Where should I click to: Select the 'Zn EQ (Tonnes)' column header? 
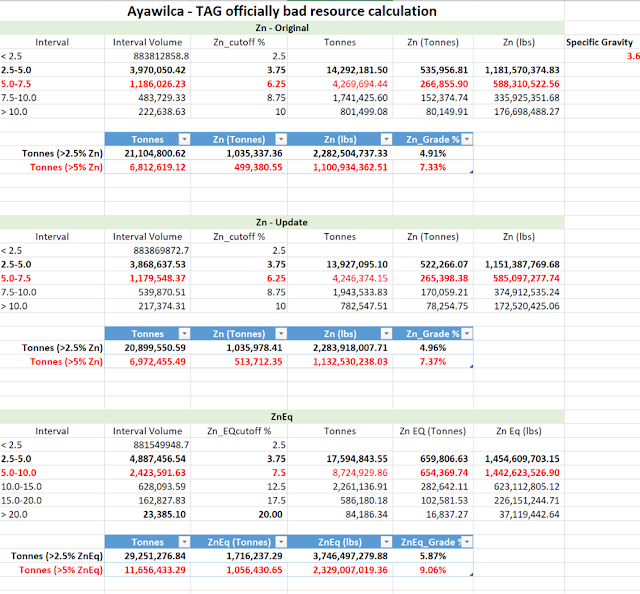click(x=433, y=431)
